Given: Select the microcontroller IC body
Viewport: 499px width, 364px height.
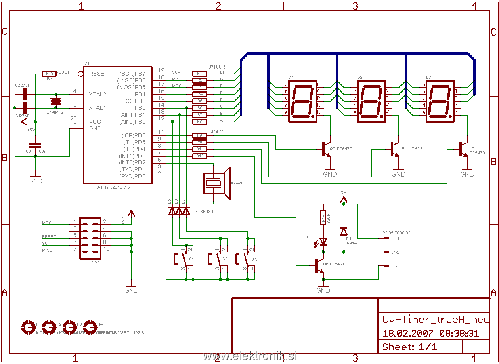Looking at the screenshot, I should [x=118, y=125].
